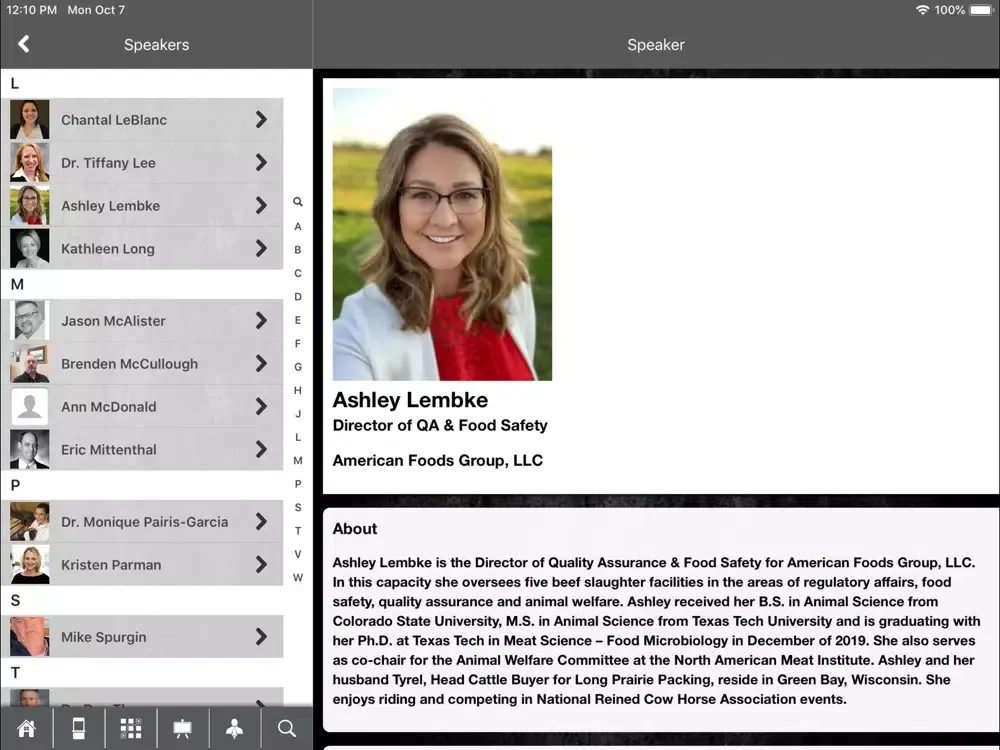Tap the large Ashley Lembke profile photo
This screenshot has width=1000, height=750.
[442, 234]
